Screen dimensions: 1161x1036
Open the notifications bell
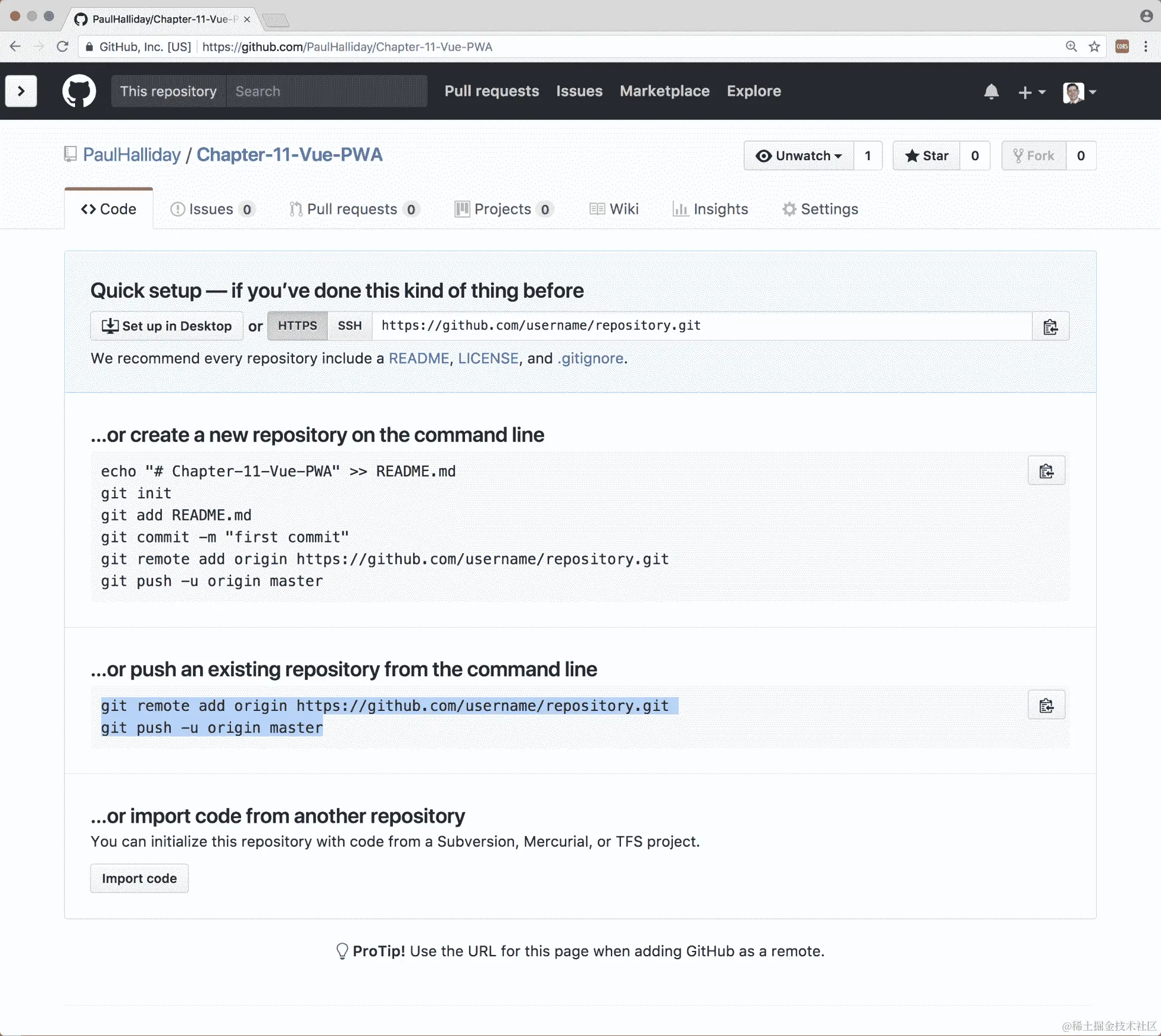click(x=991, y=92)
